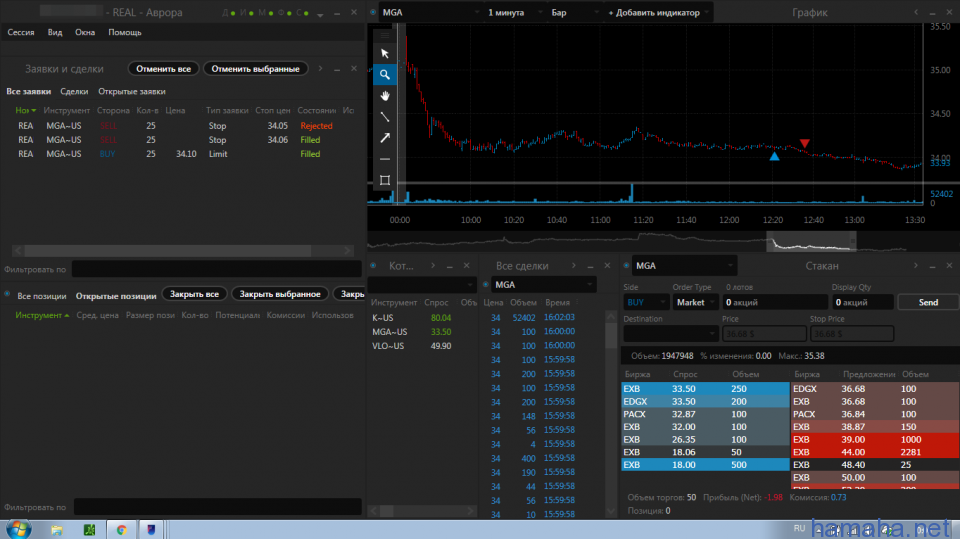
Task: Select the line drawing tool in chart
Action: pos(384,116)
